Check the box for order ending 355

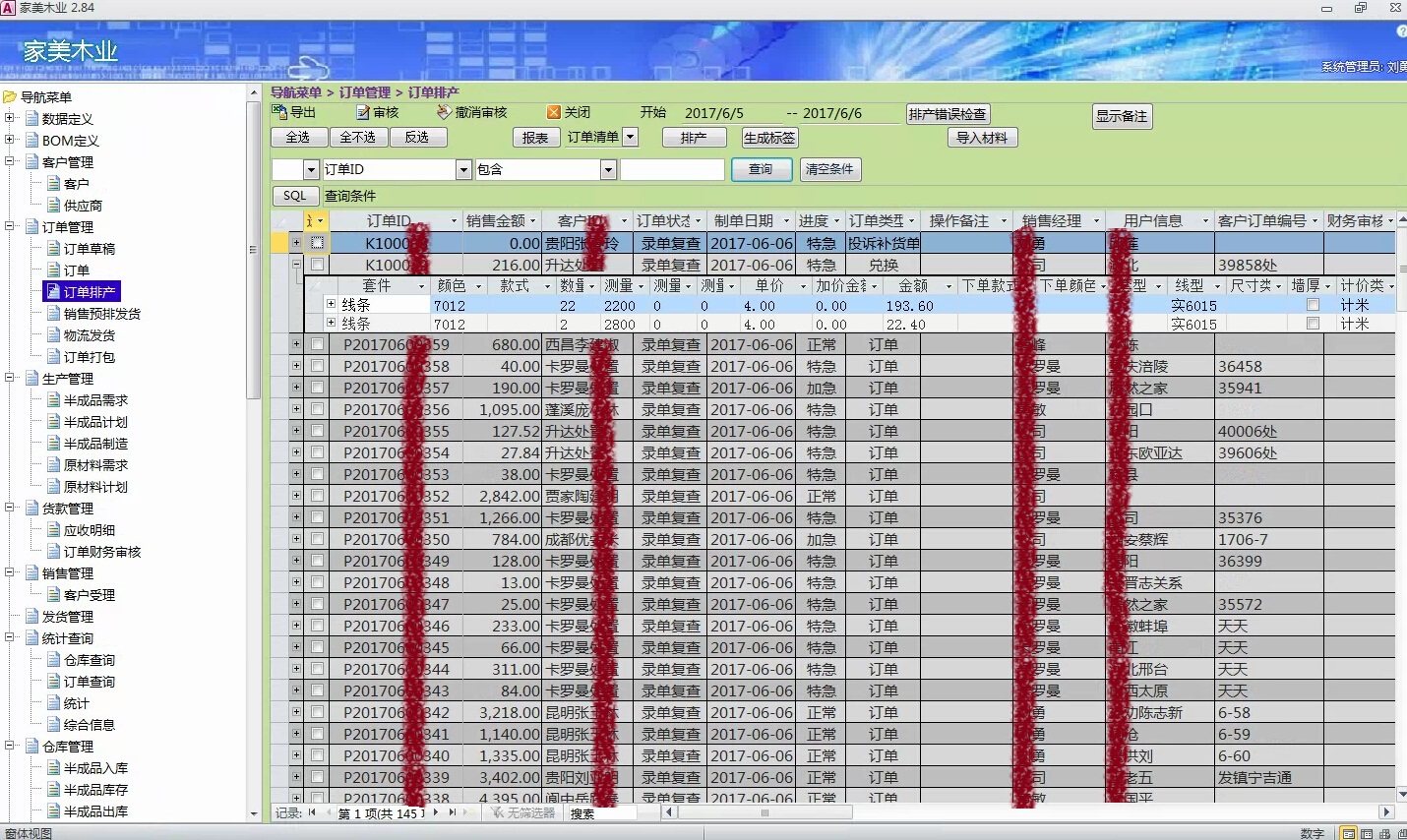pos(317,431)
